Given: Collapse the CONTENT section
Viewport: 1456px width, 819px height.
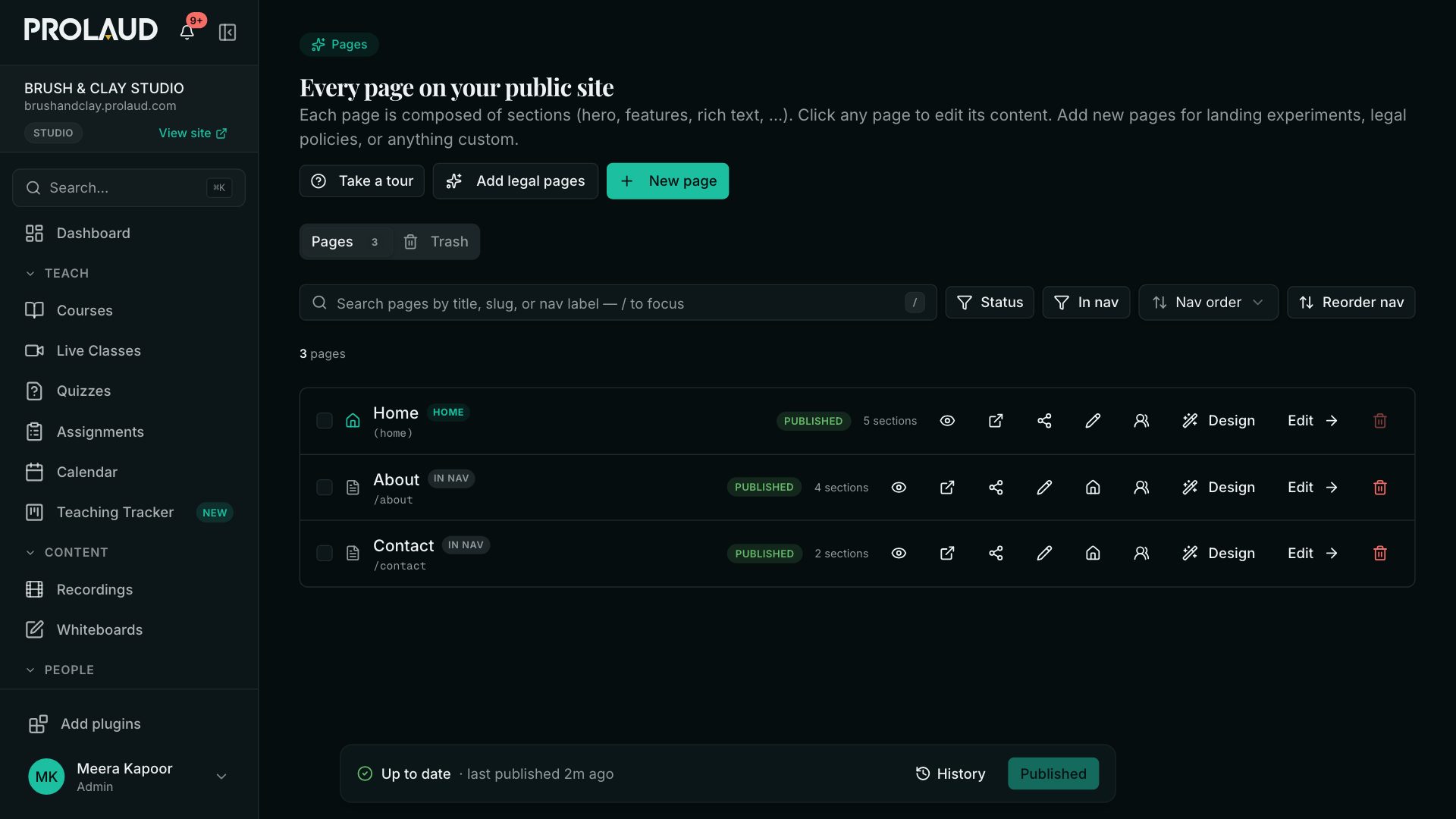Looking at the screenshot, I should click(67, 552).
